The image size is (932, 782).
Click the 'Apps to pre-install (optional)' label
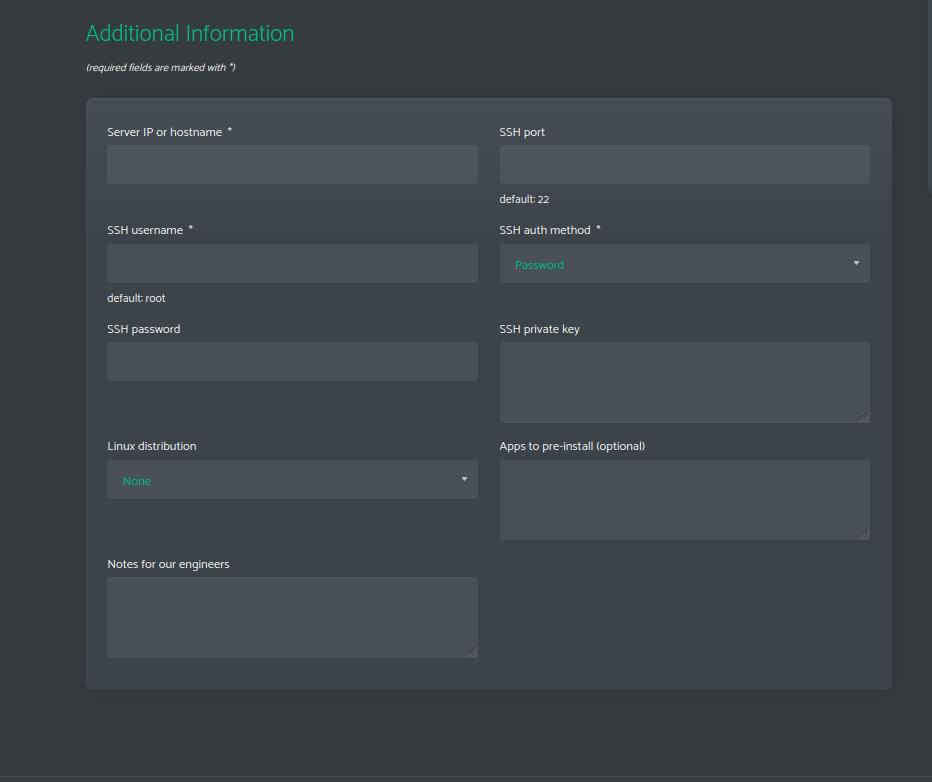coord(572,446)
